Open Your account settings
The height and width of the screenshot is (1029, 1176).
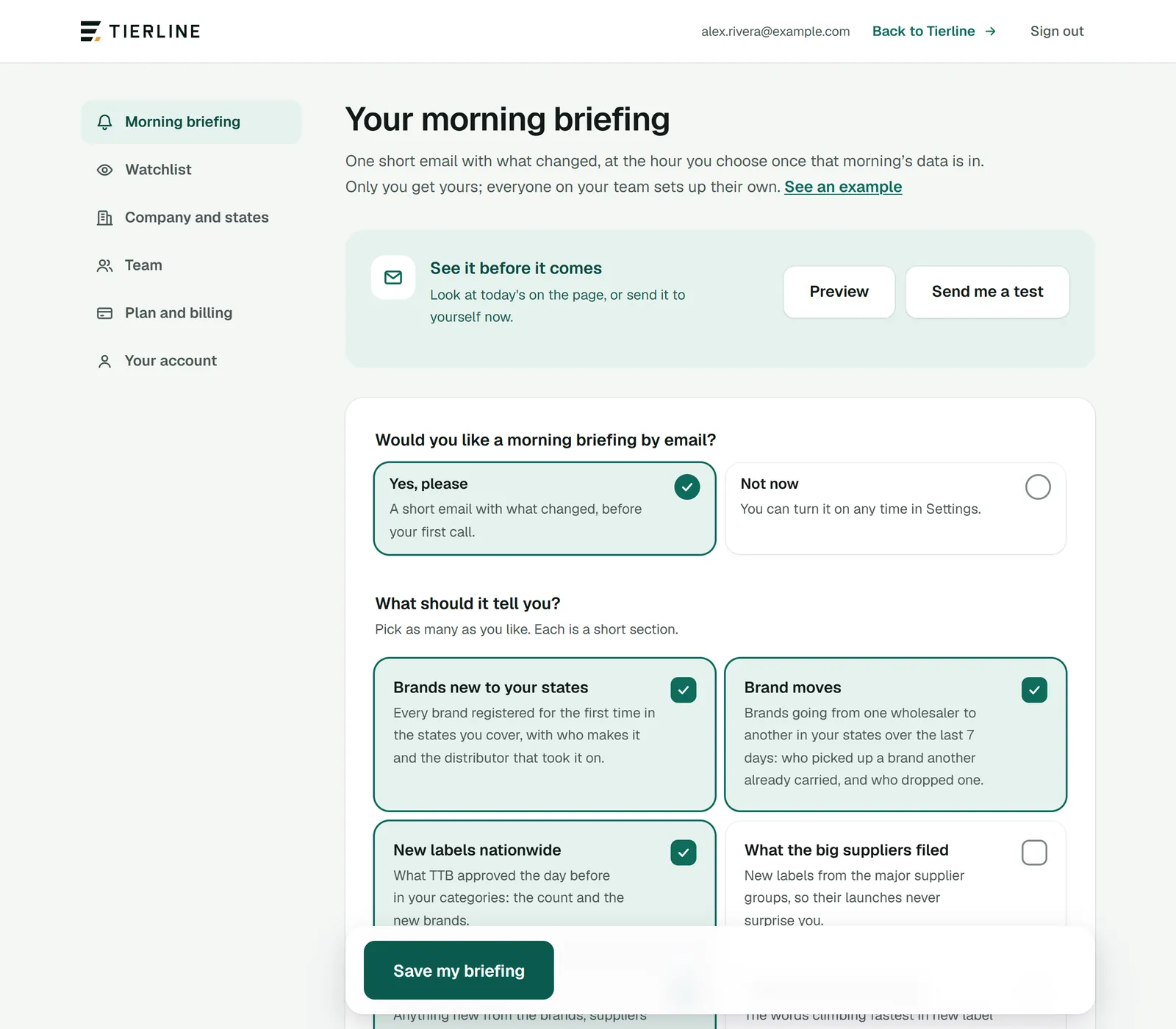[x=191, y=361]
